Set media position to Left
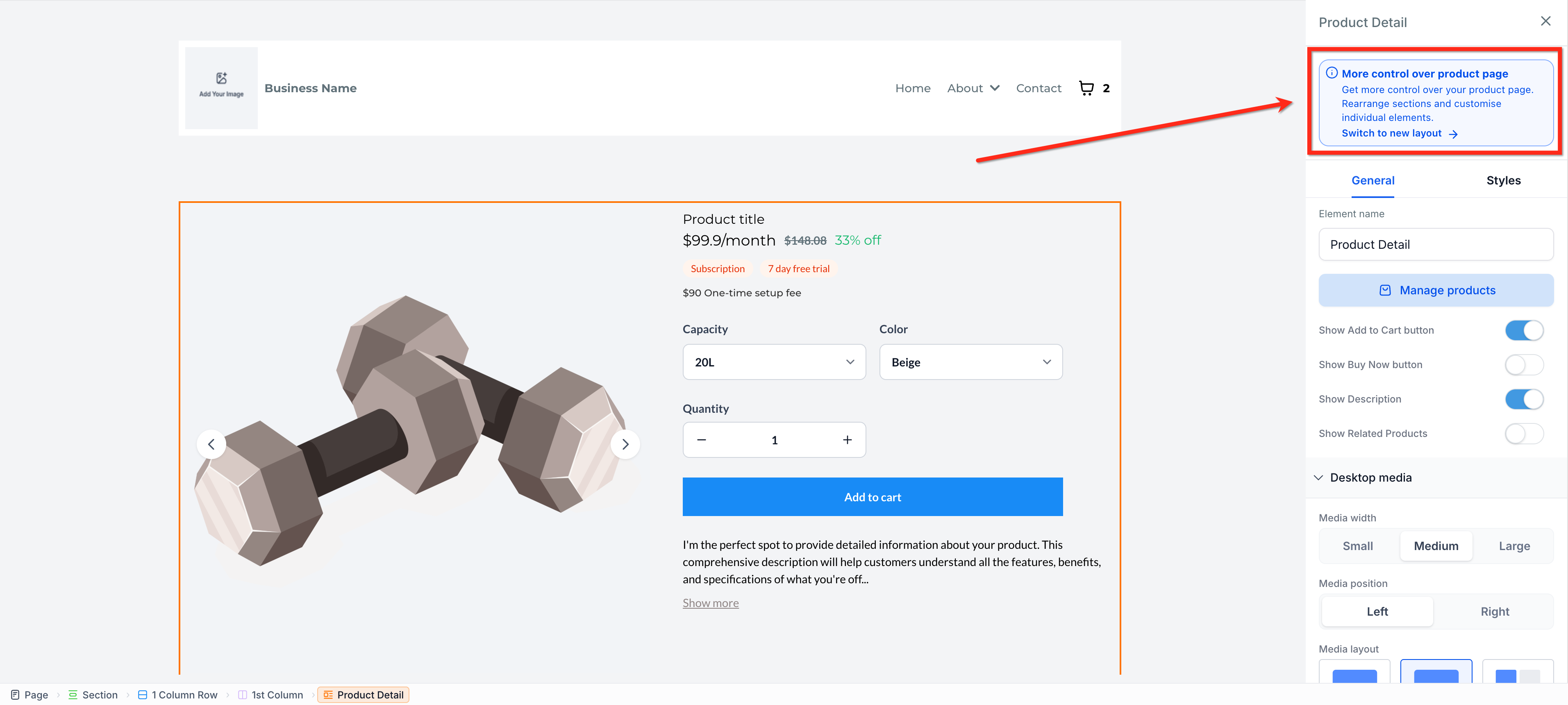This screenshot has width=1568, height=705. click(1377, 611)
